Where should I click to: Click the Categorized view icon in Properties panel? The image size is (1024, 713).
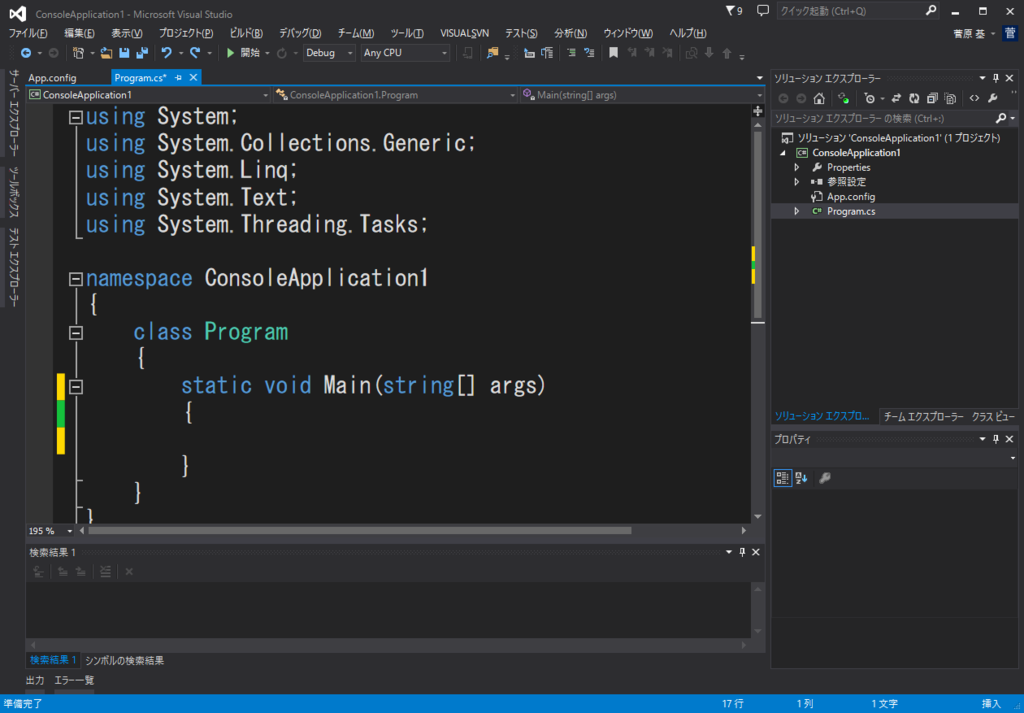tap(782, 478)
